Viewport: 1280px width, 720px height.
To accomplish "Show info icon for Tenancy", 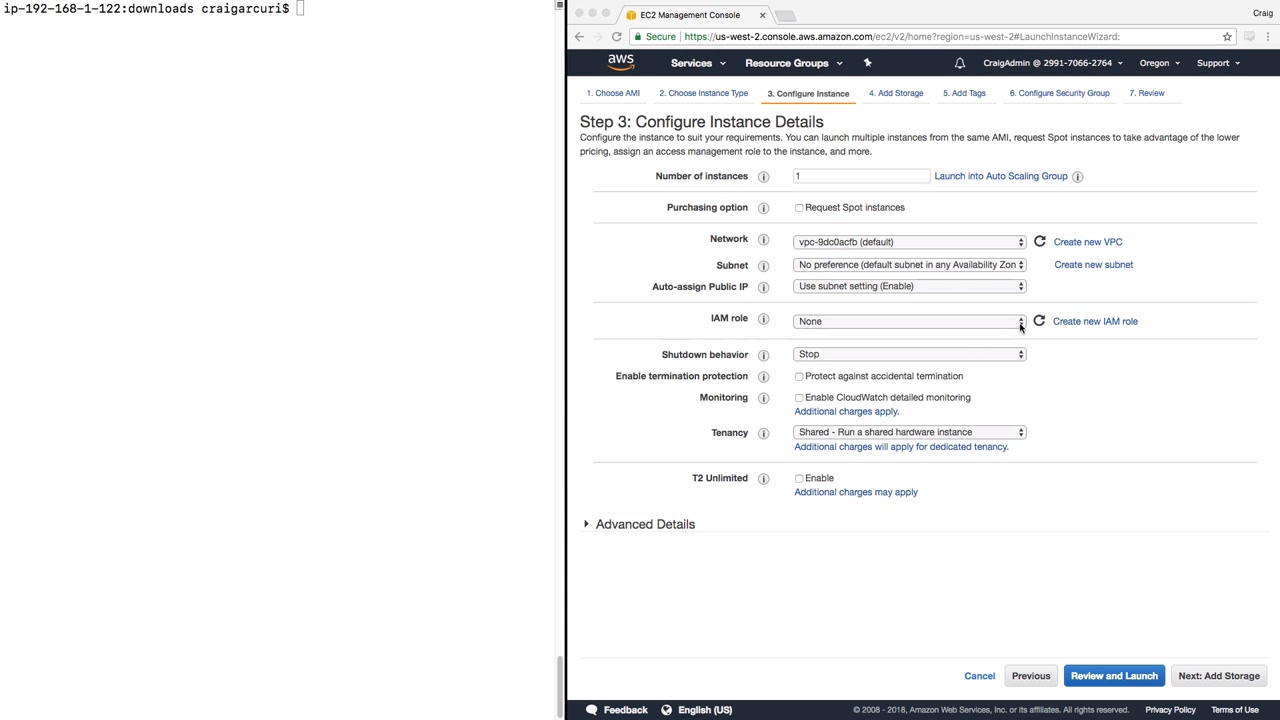I will click(x=763, y=434).
